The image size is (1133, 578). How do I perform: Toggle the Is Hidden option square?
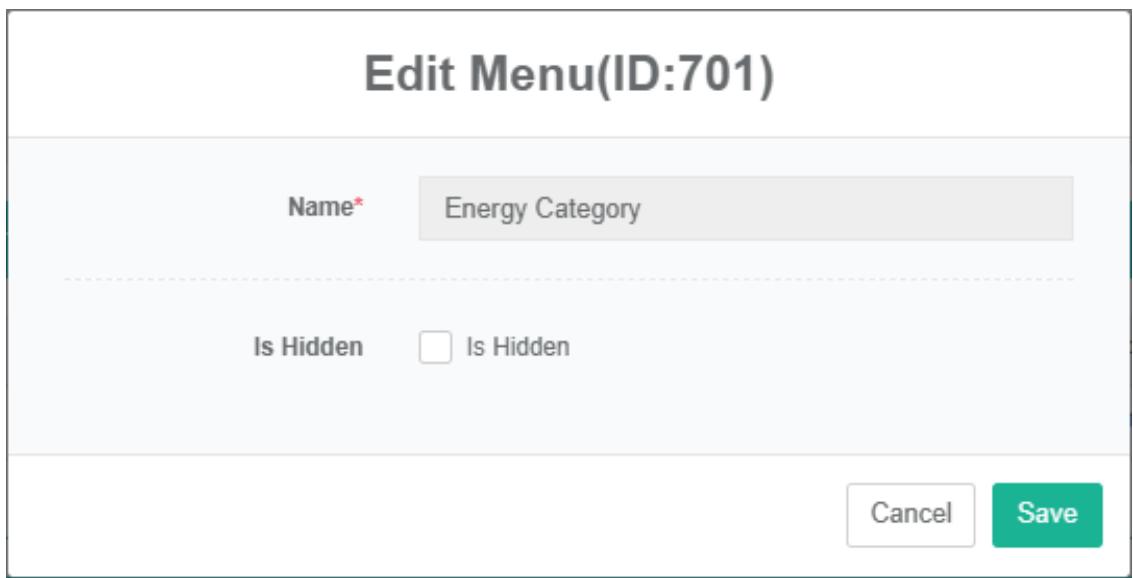pos(435,348)
